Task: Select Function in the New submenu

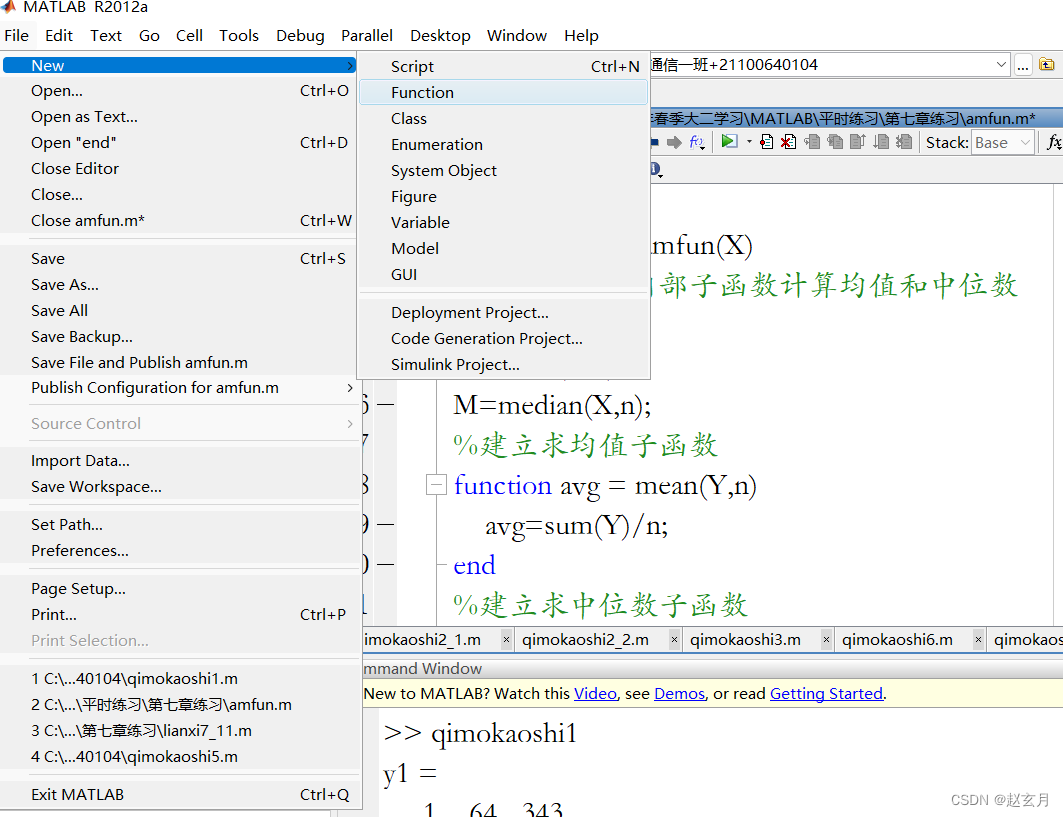Action: pos(504,92)
